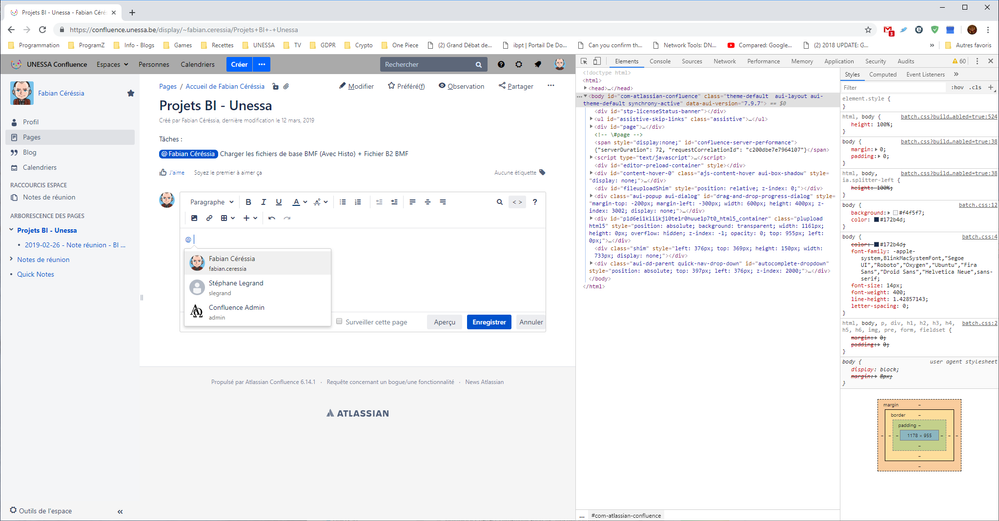Viewport: 999px width, 521px height.
Task: Show more Styles pane tabs chevron
Action: coord(956,75)
